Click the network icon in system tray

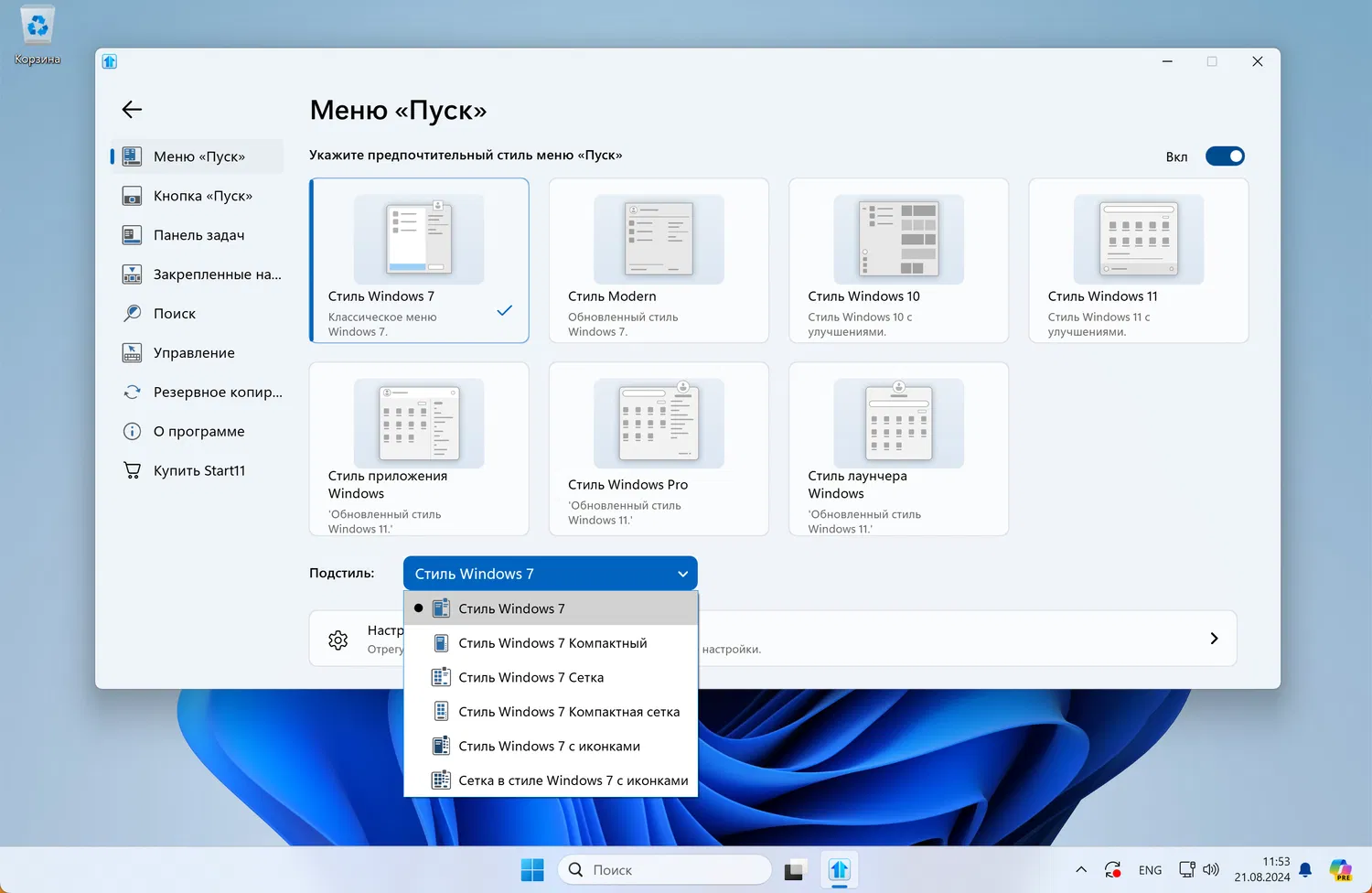1187,870
